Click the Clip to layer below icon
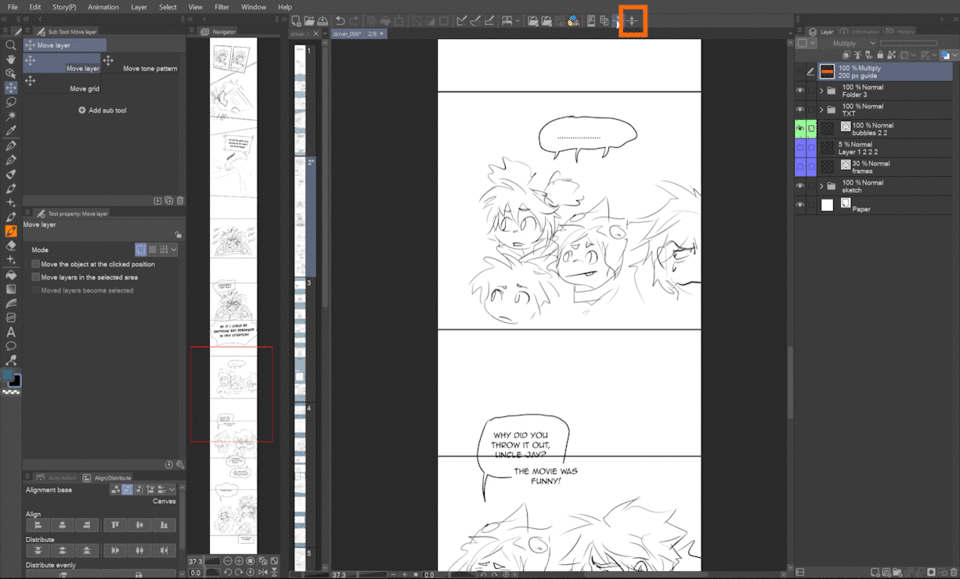Viewport: 960px width, 579px height. click(847, 55)
